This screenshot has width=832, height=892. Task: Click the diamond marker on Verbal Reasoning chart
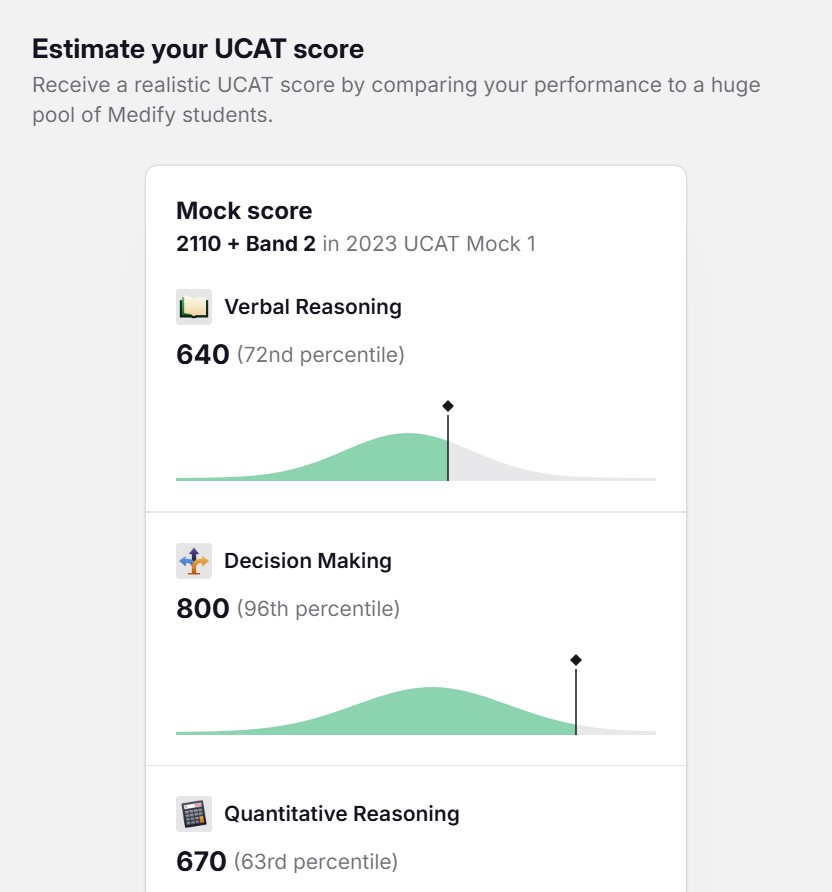[x=448, y=406]
